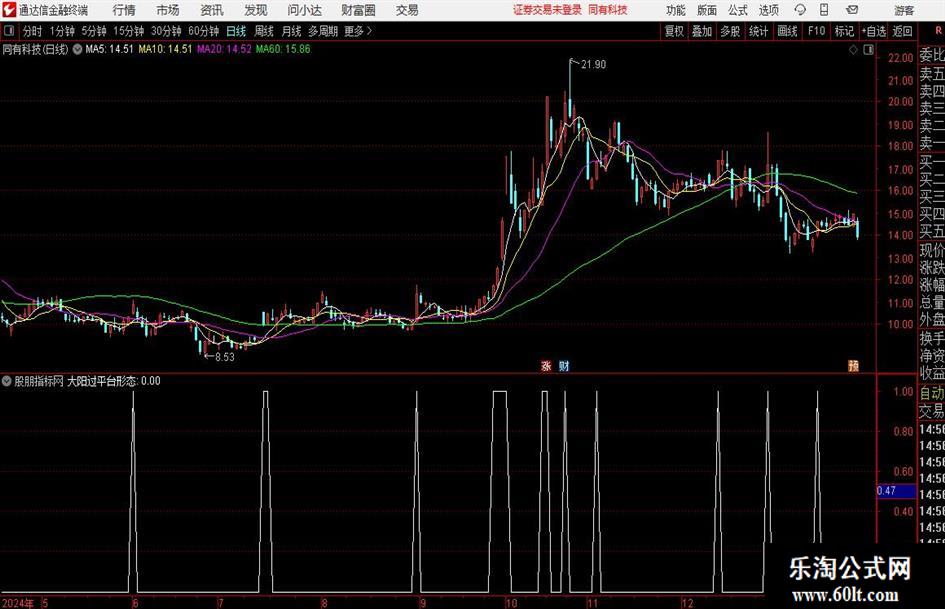Select the 日线 daily period tab
This screenshot has height=609, width=945.
pos(236,31)
